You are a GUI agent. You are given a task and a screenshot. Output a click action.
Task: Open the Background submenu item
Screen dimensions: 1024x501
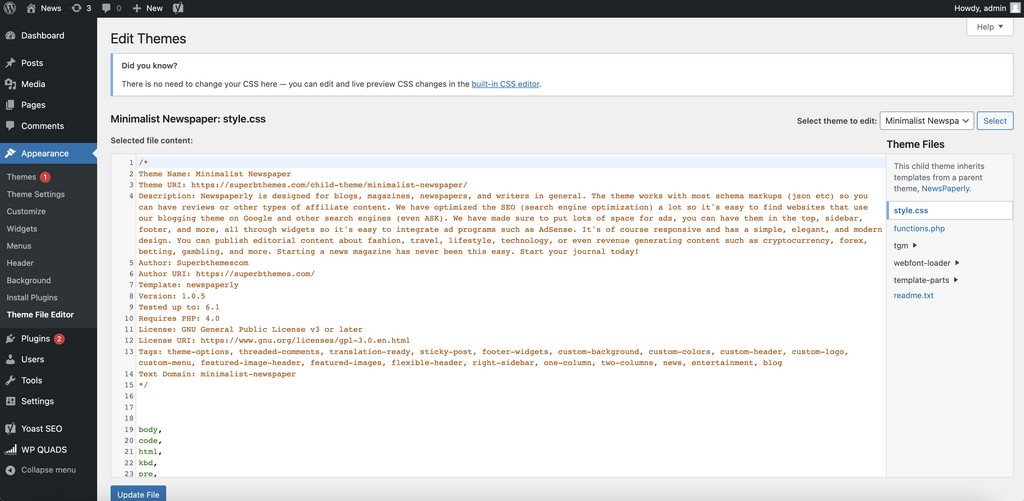[29, 280]
